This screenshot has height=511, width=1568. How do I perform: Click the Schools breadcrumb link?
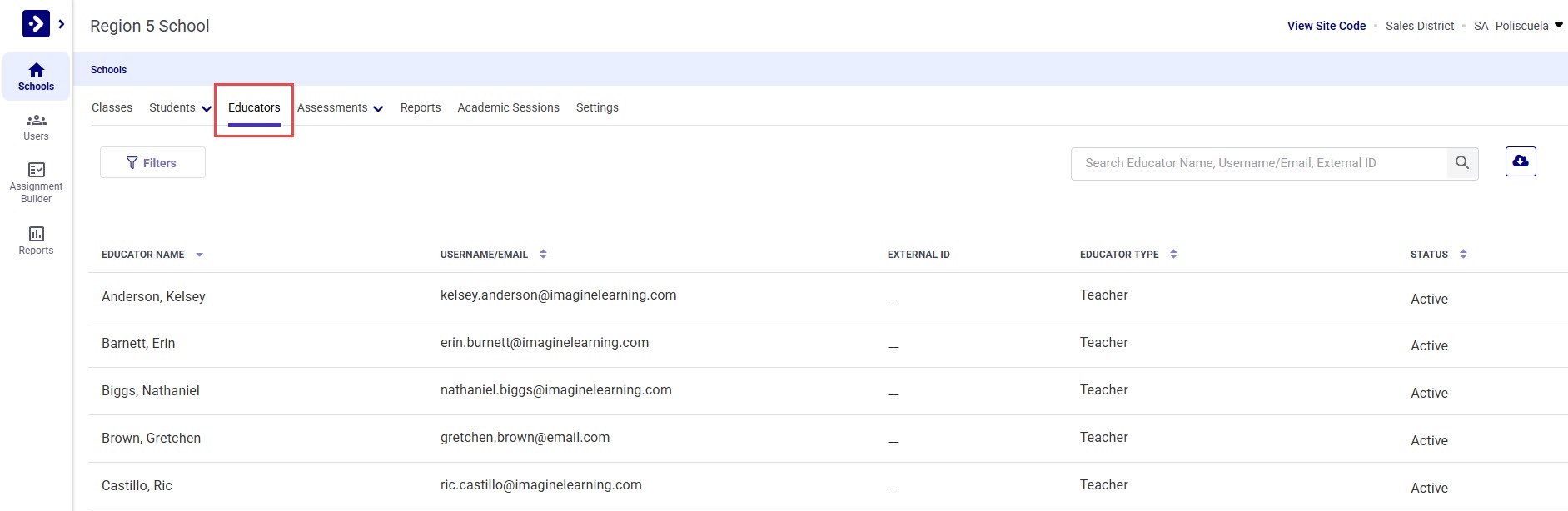pos(108,70)
